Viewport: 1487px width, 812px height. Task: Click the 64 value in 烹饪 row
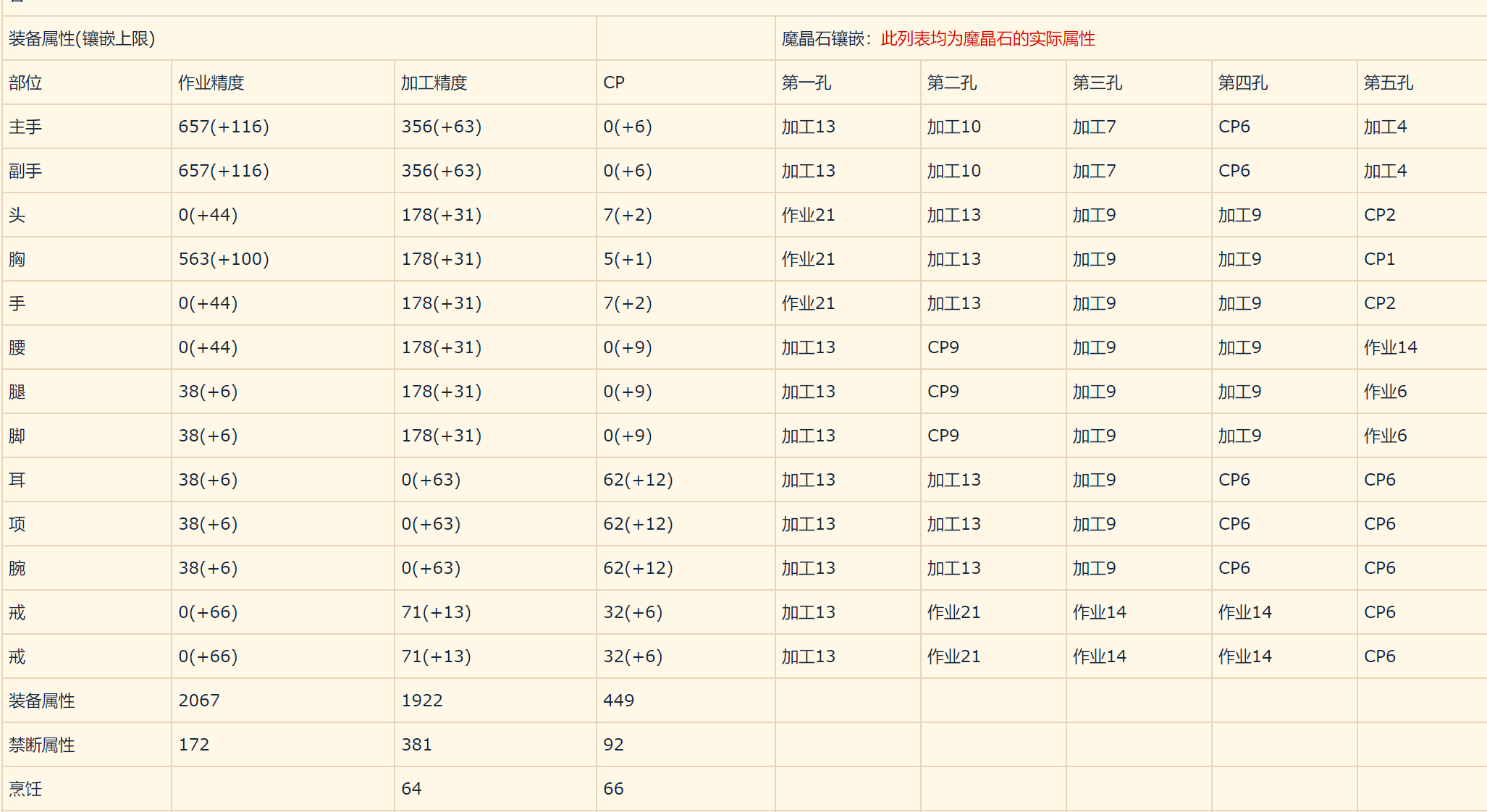(412, 789)
